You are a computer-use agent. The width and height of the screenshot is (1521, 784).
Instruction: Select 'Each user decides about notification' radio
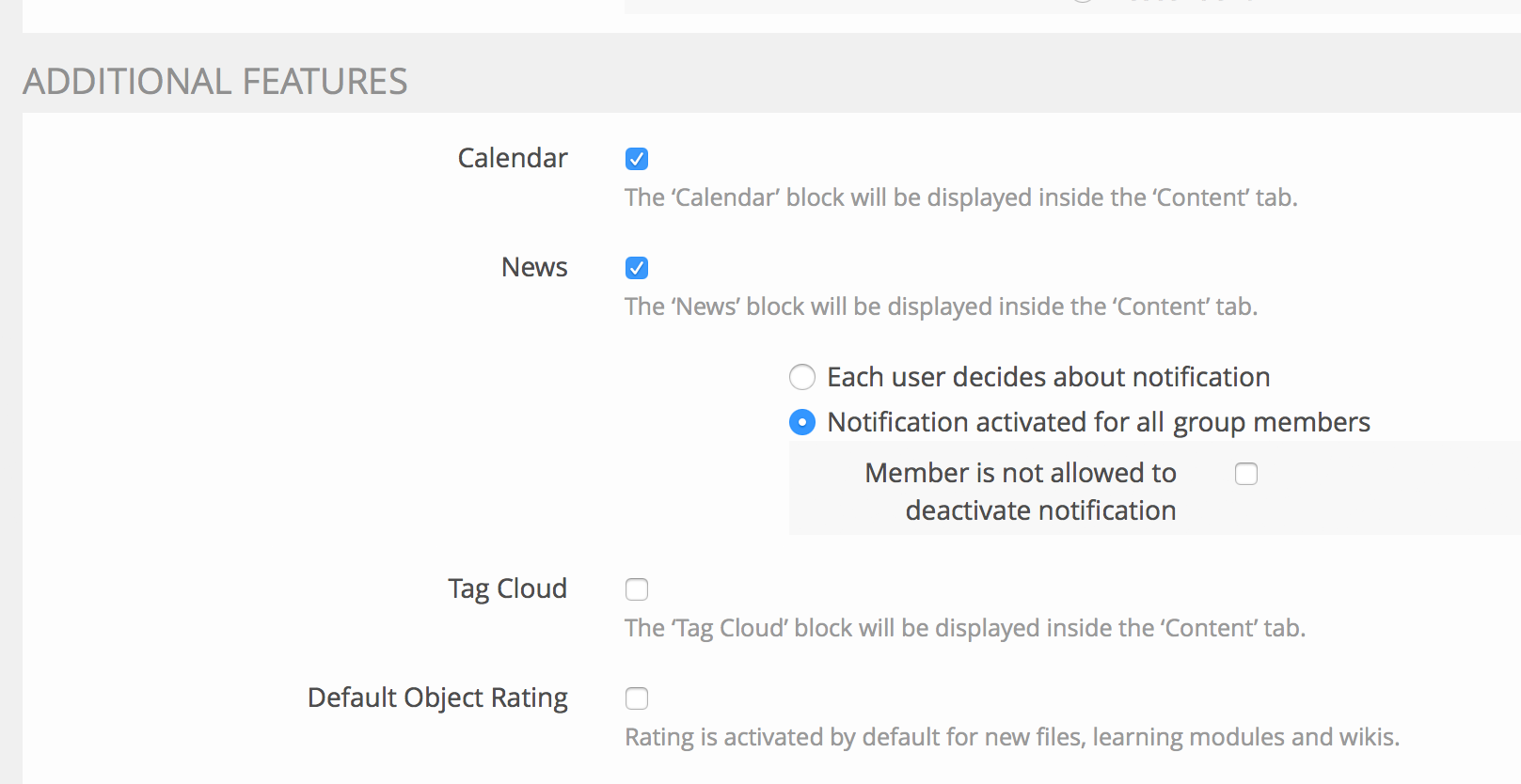[802, 377]
